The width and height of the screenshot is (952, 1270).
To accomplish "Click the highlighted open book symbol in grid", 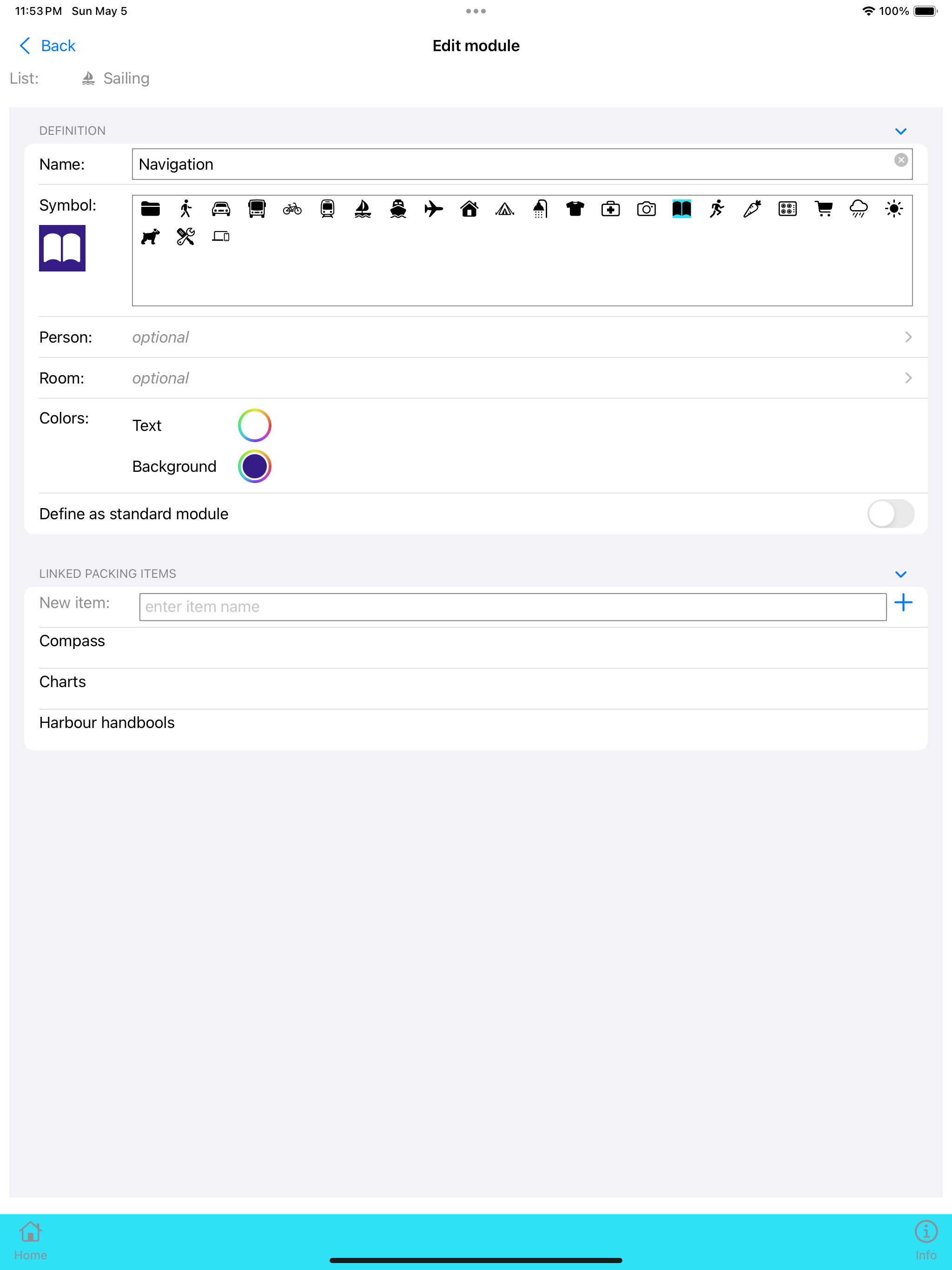I will pyautogui.click(x=682, y=208).
